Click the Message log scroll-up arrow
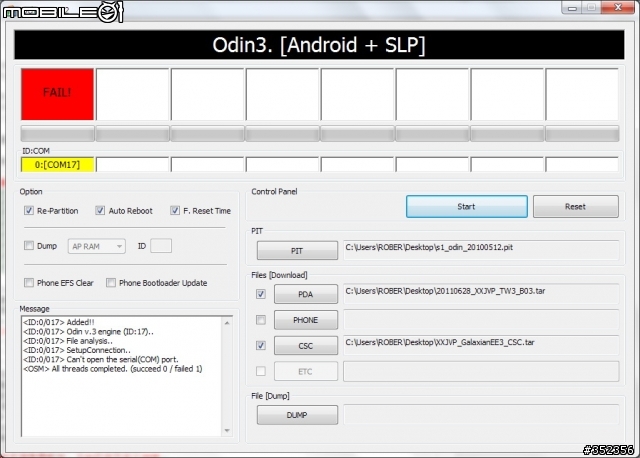Image resolution: width=640 pixels, height=458 pixels. 227,323
